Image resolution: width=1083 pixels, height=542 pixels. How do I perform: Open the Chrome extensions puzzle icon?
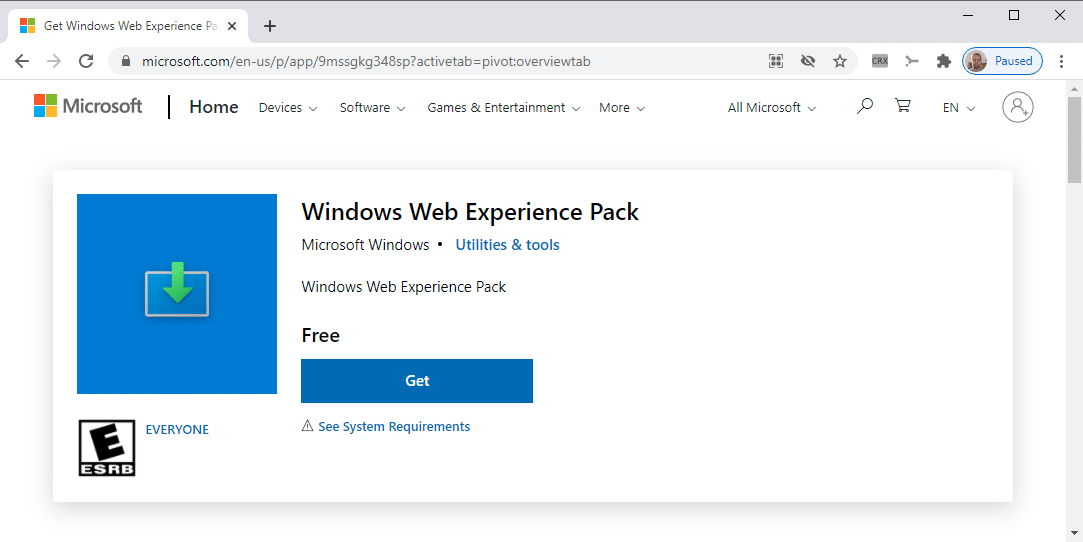[x=943, y=61]
